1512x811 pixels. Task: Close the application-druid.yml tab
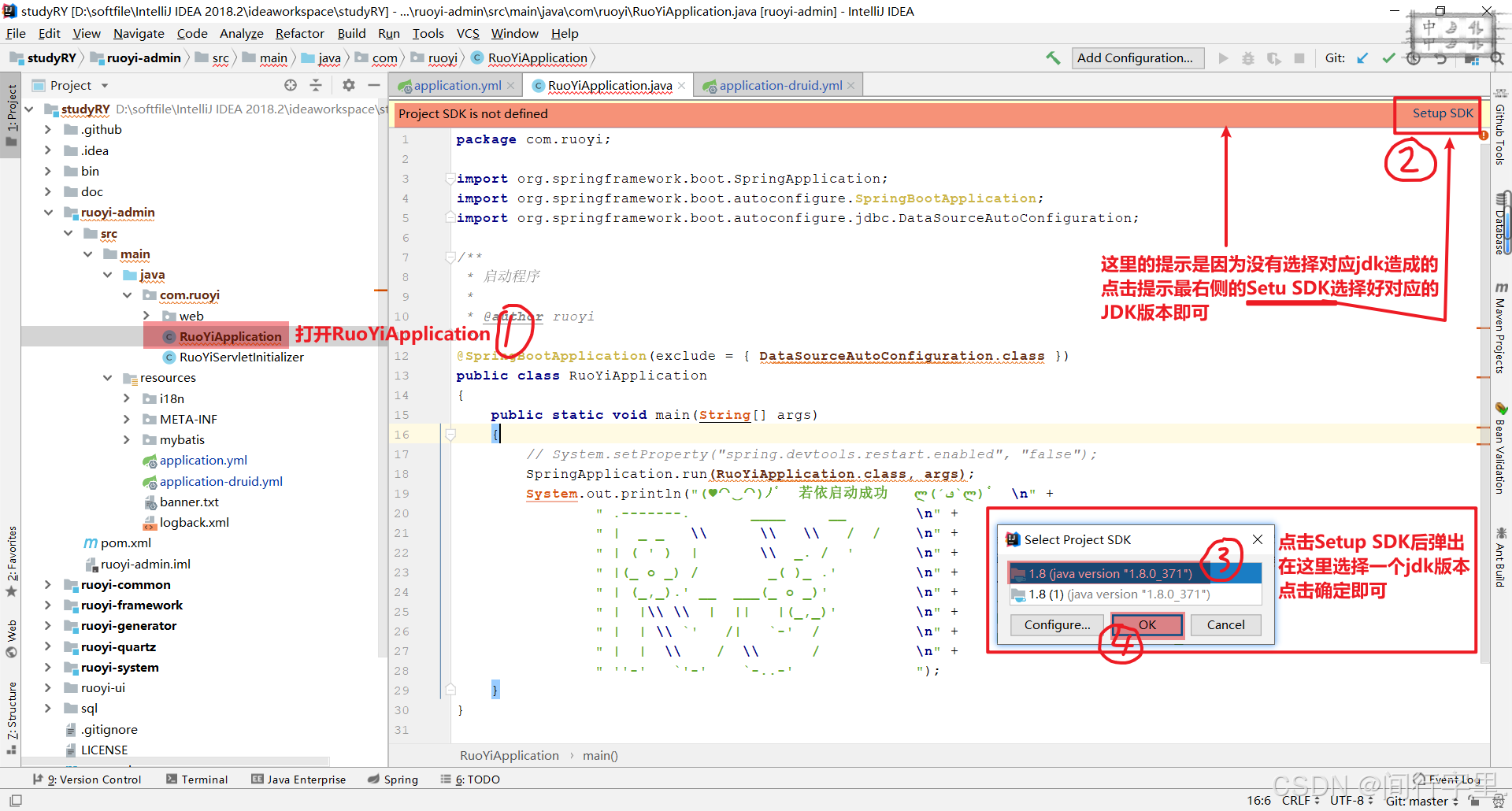851,86
